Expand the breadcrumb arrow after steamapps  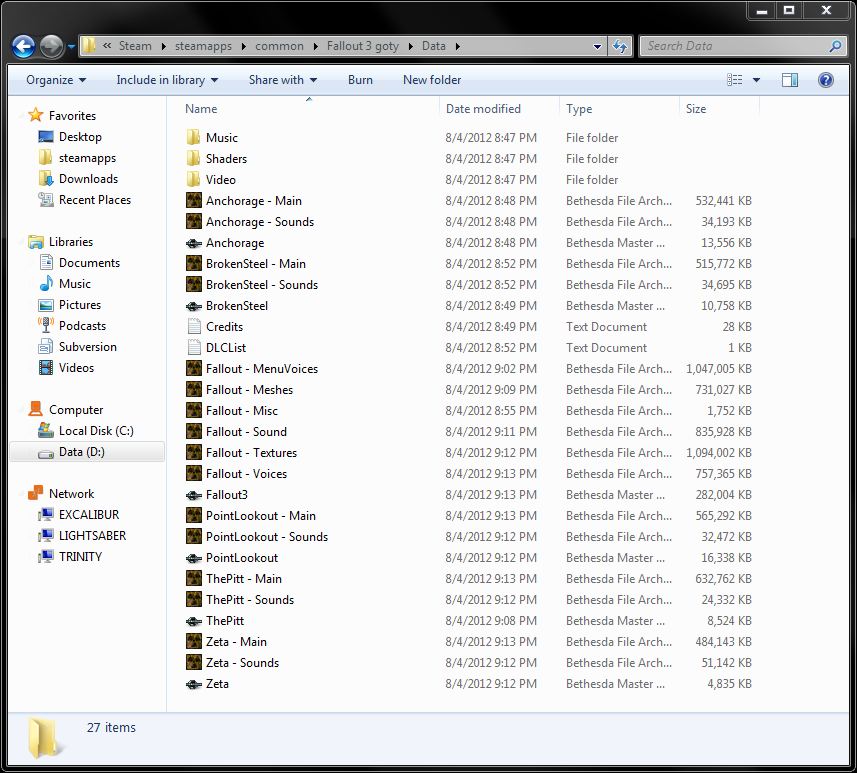point(243,46)
